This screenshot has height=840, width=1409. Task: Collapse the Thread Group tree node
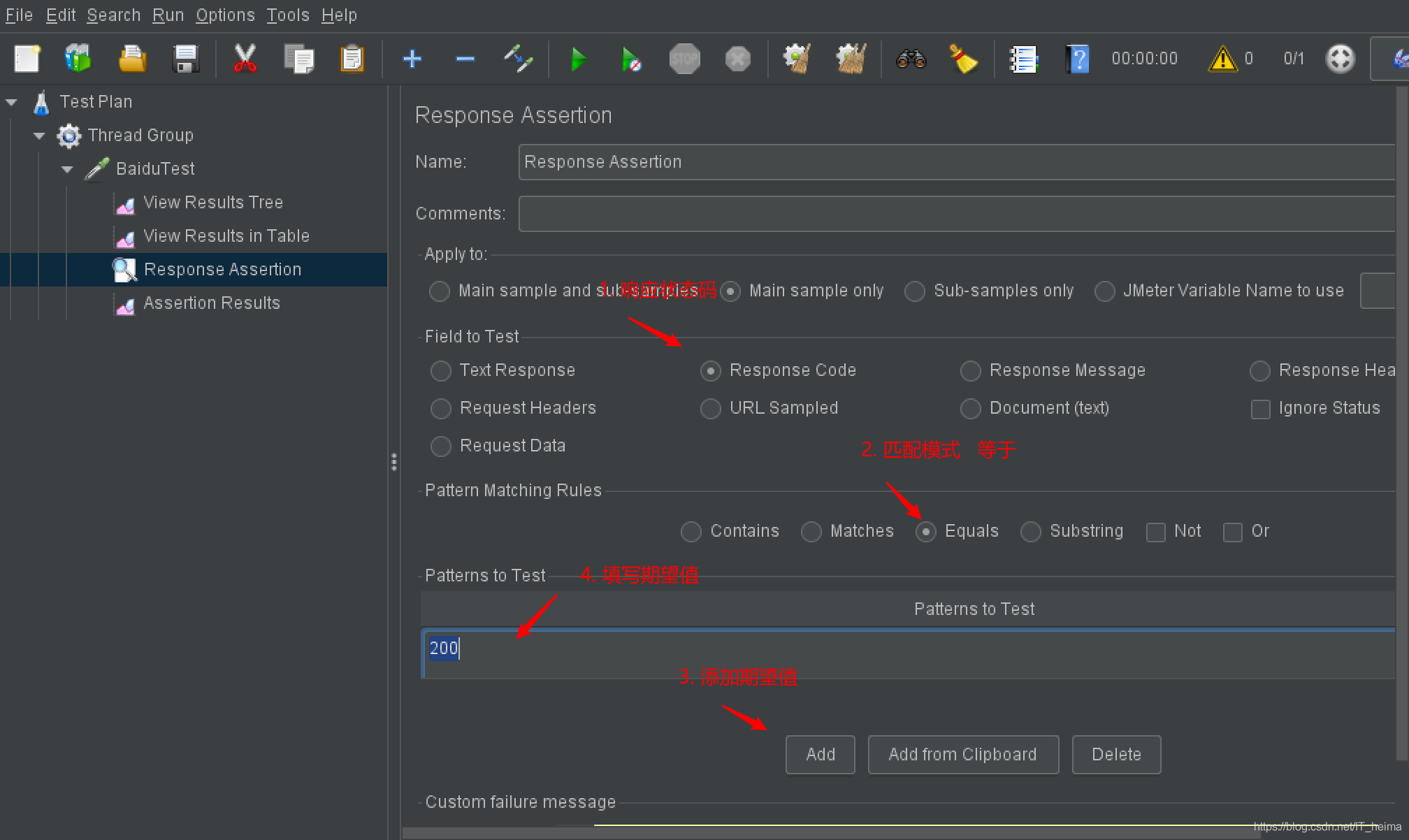[x=39, y=136]
